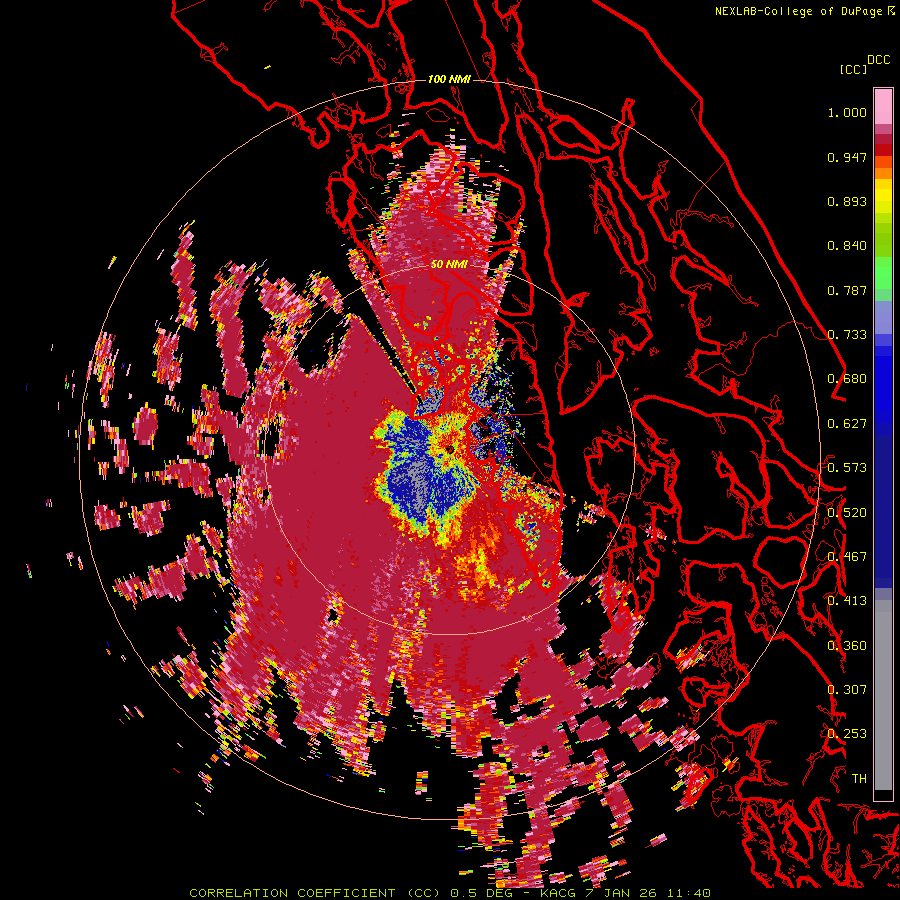900x900 pixels.
Task: Click the 100 NMI range ring label
Action: tap(449, 79)
